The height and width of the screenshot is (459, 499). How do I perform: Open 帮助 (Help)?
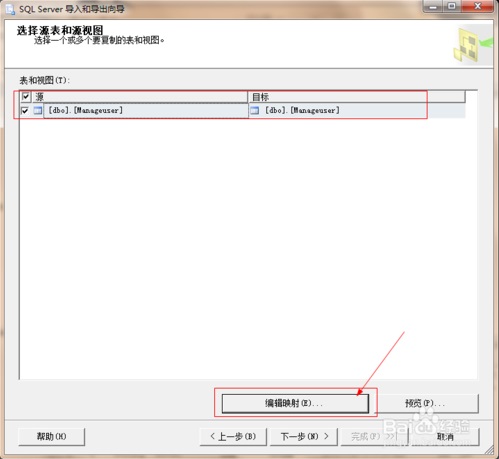[52, 436]
